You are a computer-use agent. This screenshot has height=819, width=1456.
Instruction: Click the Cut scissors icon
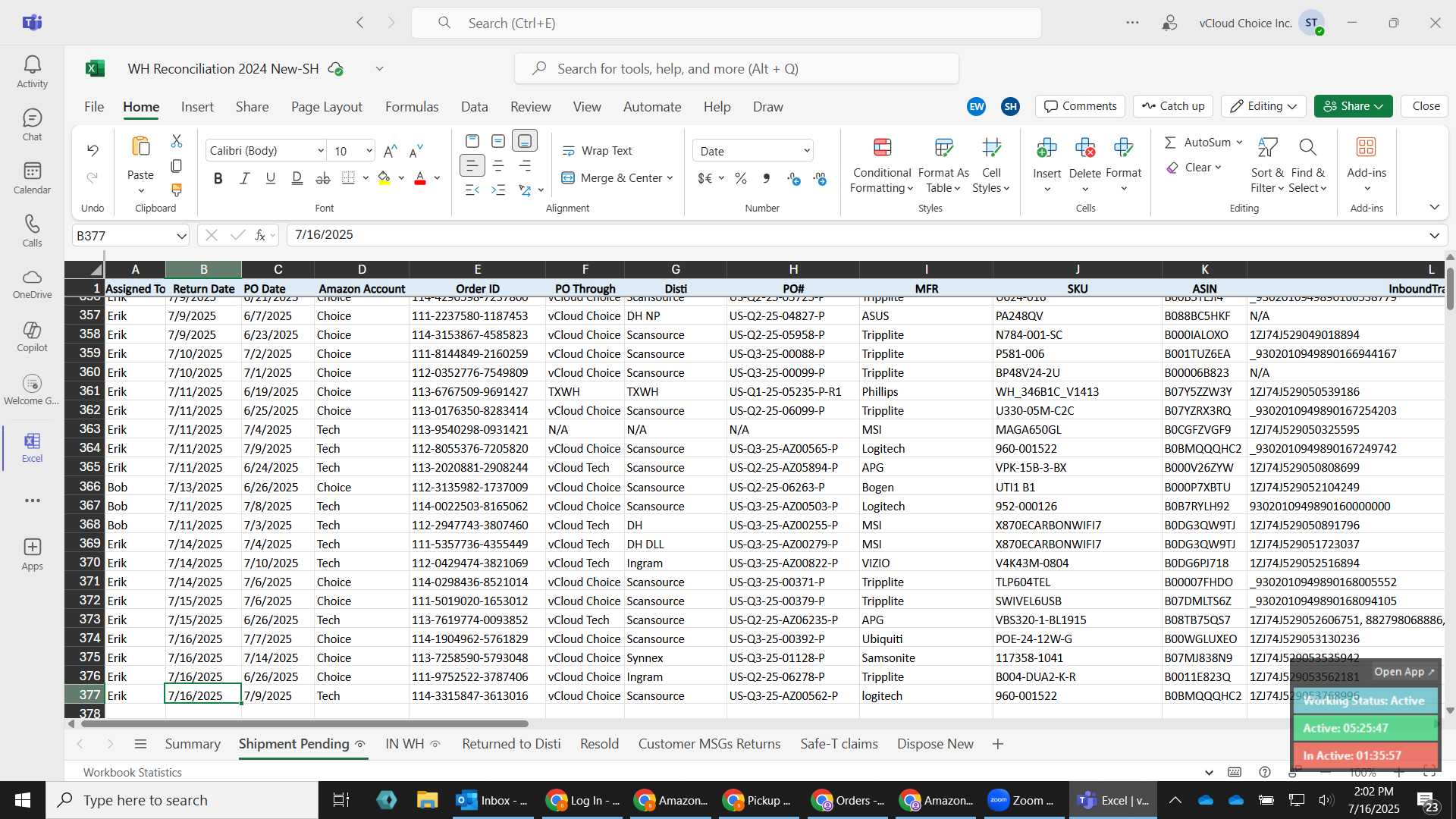(x=177, y=141)
